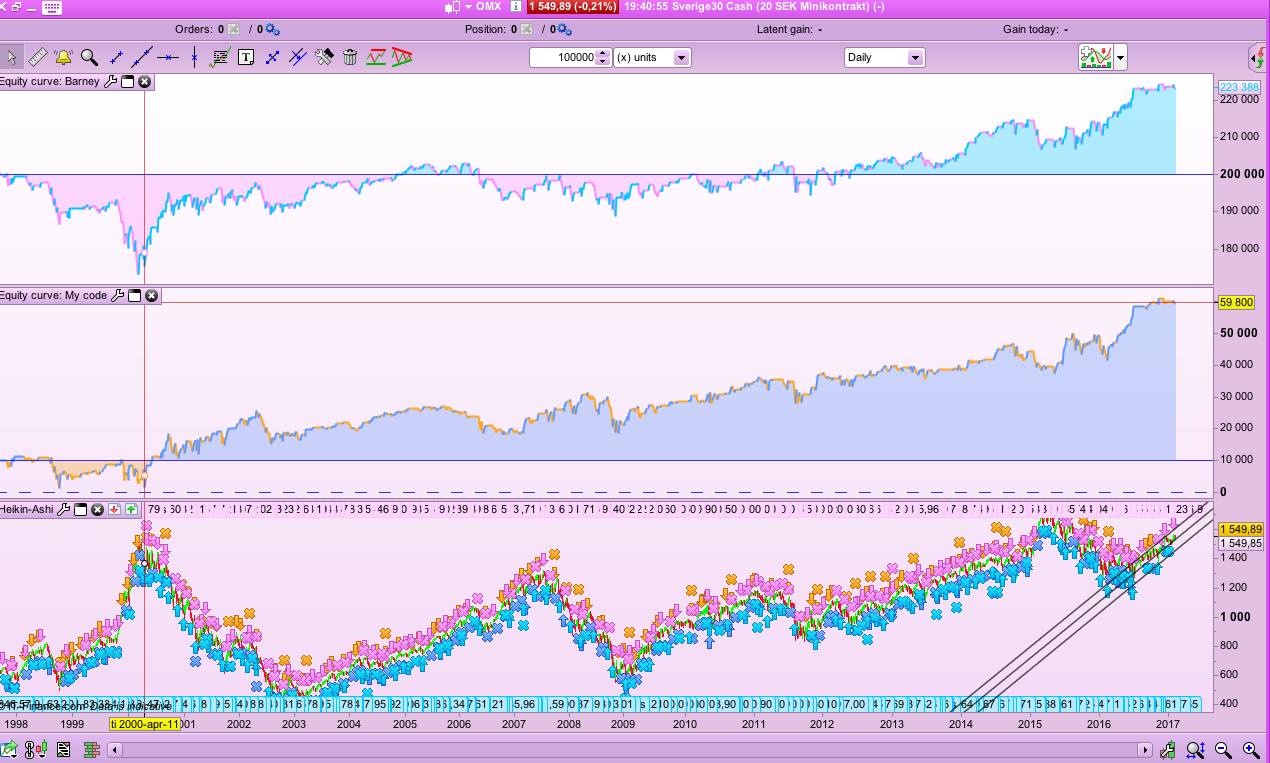The width and height of the screenshot is (1270, 763).
Task: Select the ruler measurement tool
Action: pos(37,57)
